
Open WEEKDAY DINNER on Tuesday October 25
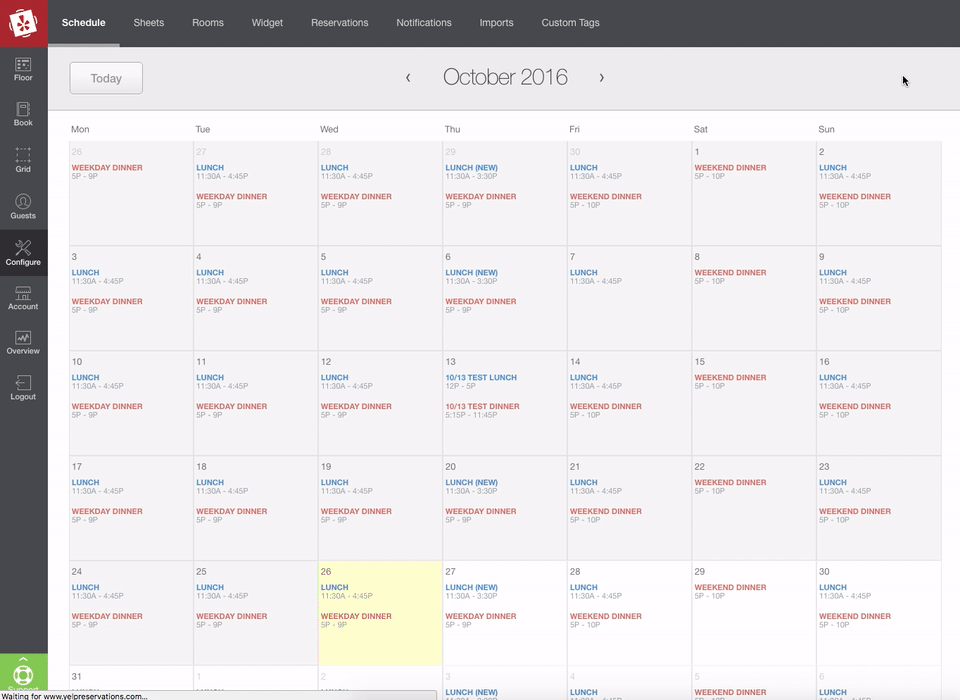[231, 617]
